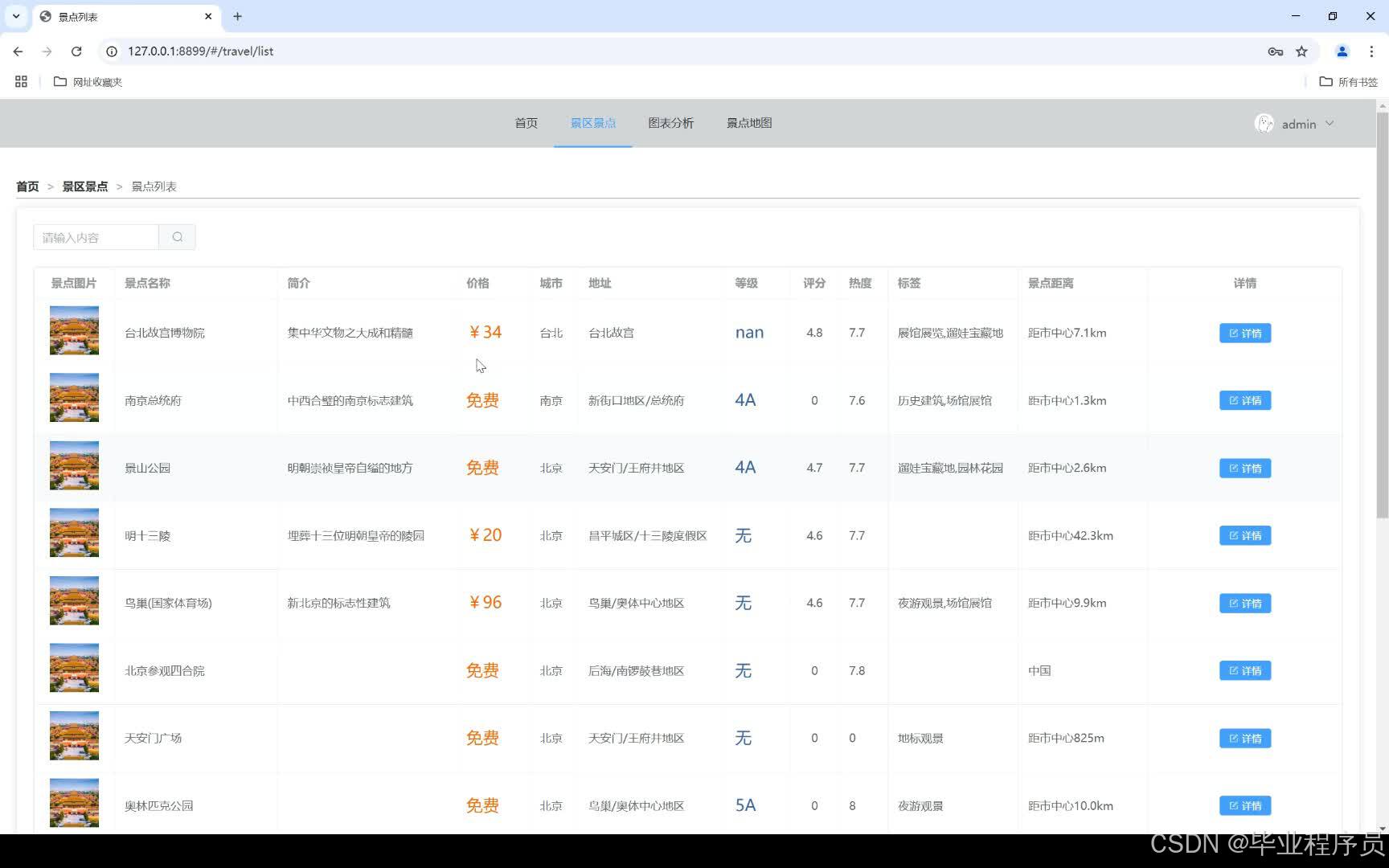Click price ¥96 for 鸟巢
This screenshot has width=1389, height=868.
tap(485, 603)
